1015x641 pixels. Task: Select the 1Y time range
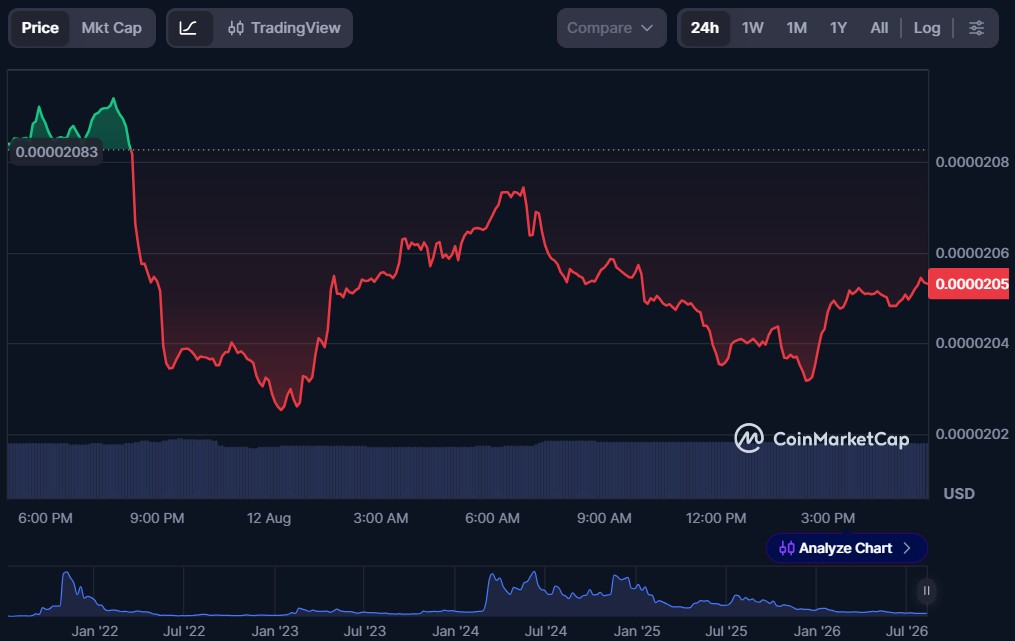(838, 28)
